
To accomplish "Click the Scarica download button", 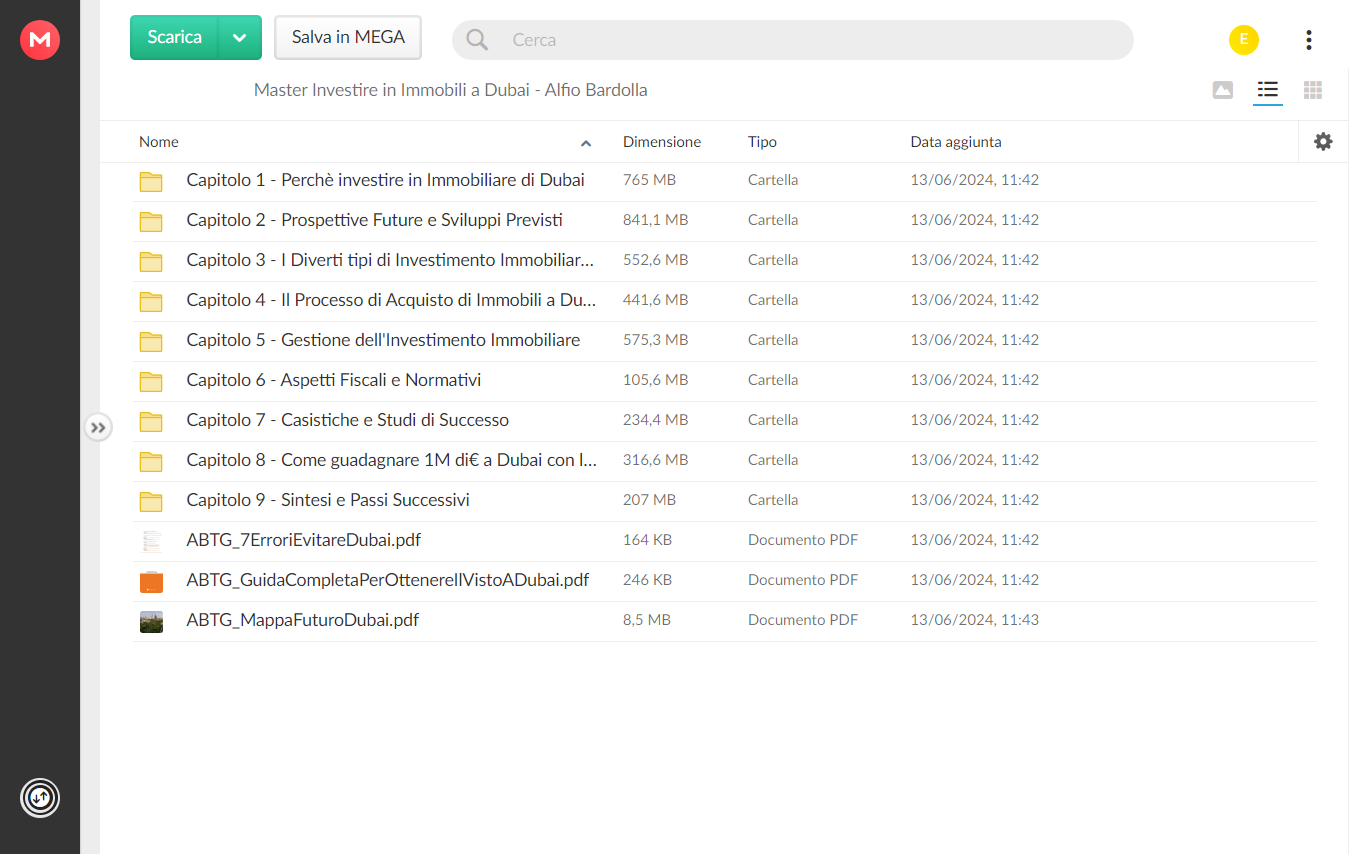I will tap(174, 38).
